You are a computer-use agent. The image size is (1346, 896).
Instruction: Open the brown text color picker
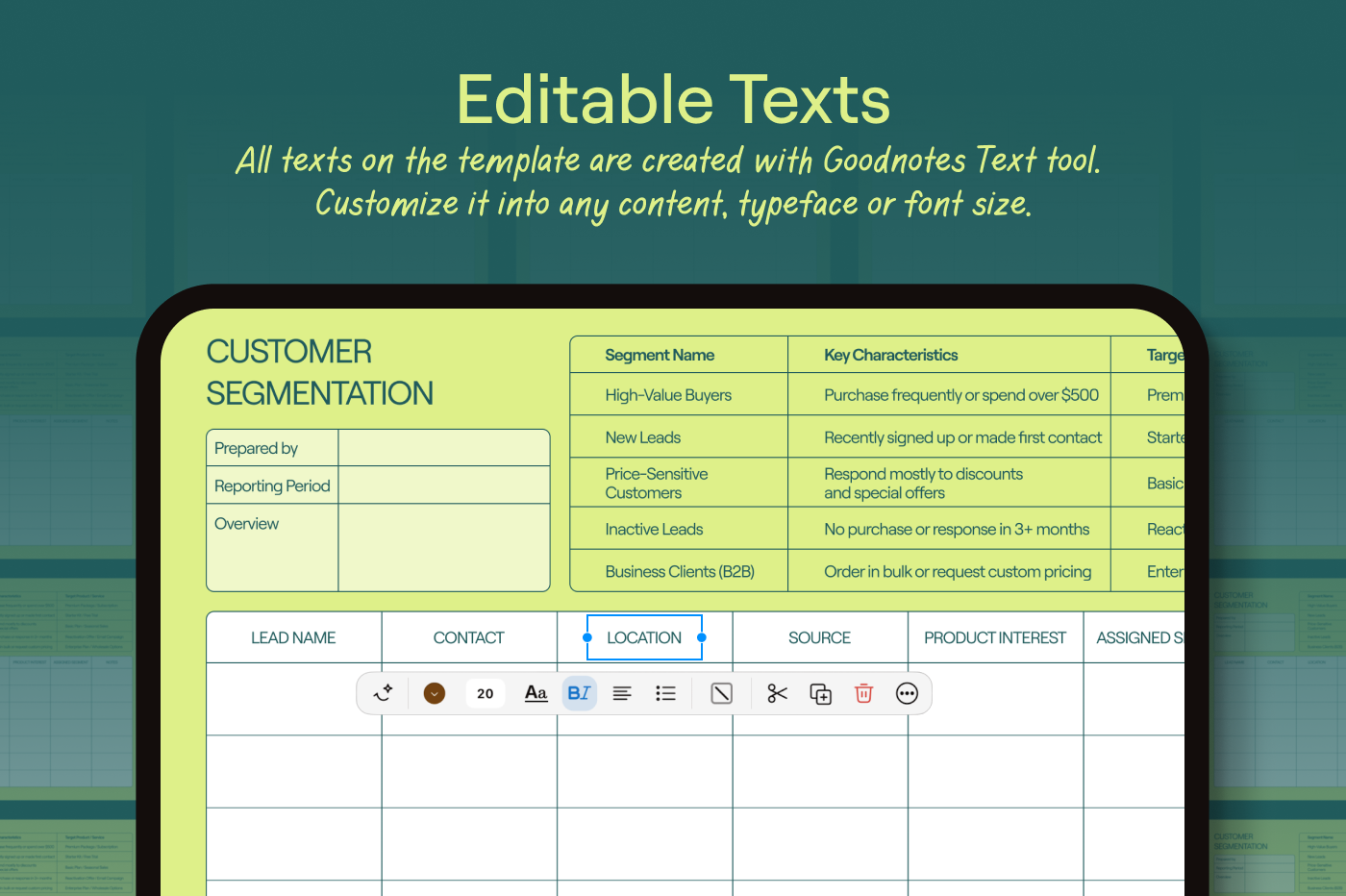435,693
